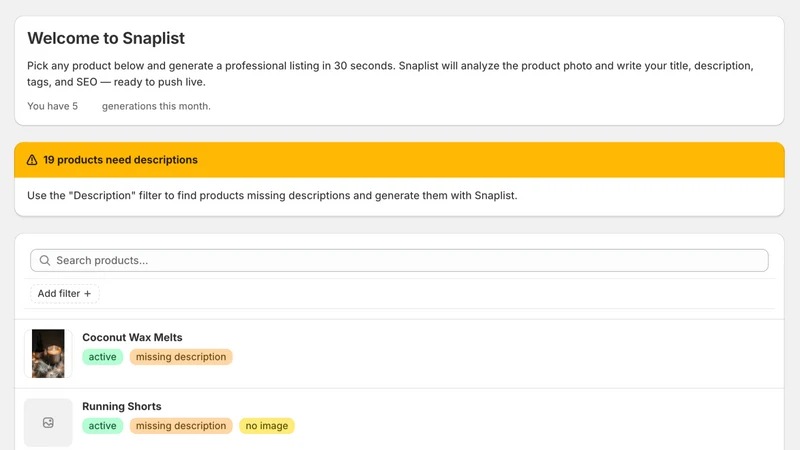Click the active badge on Running Shorts
Screen dimensions: 800x450
click(103, 426)
